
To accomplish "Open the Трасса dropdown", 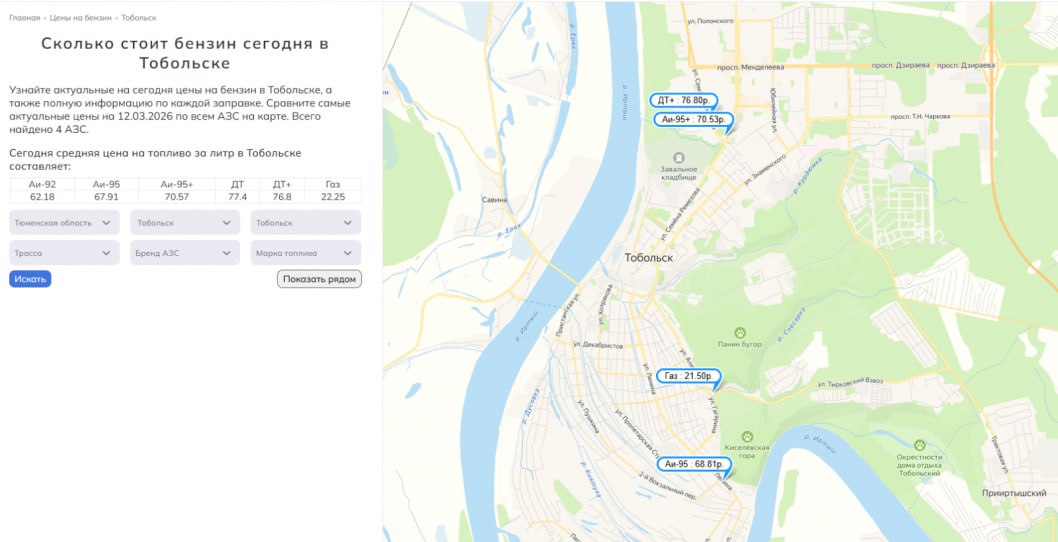I will pyautogui.click(x=64, y=253).
